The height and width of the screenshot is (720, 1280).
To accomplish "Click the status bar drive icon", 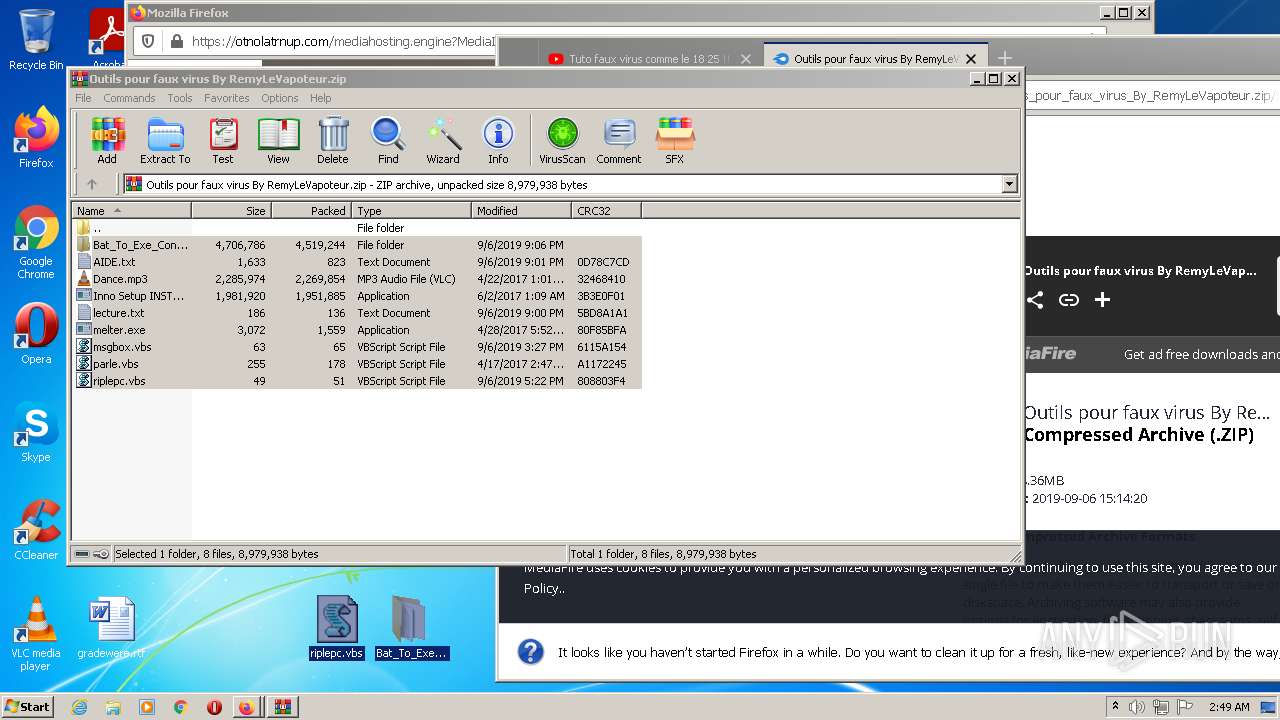I will point(82,554).
